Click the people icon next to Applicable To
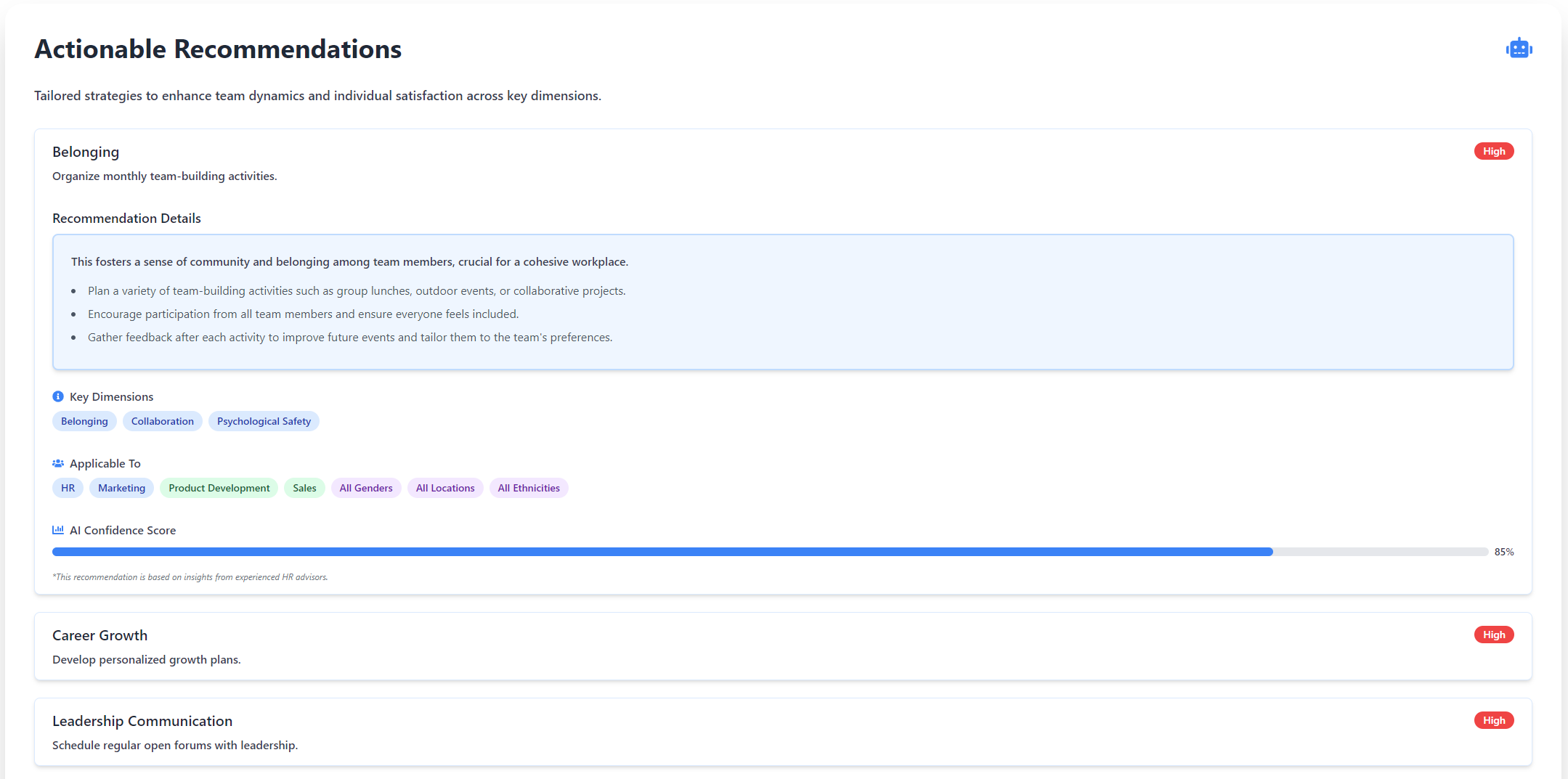The width and height of the screenshot is (1568, 779). coord(57,462)
